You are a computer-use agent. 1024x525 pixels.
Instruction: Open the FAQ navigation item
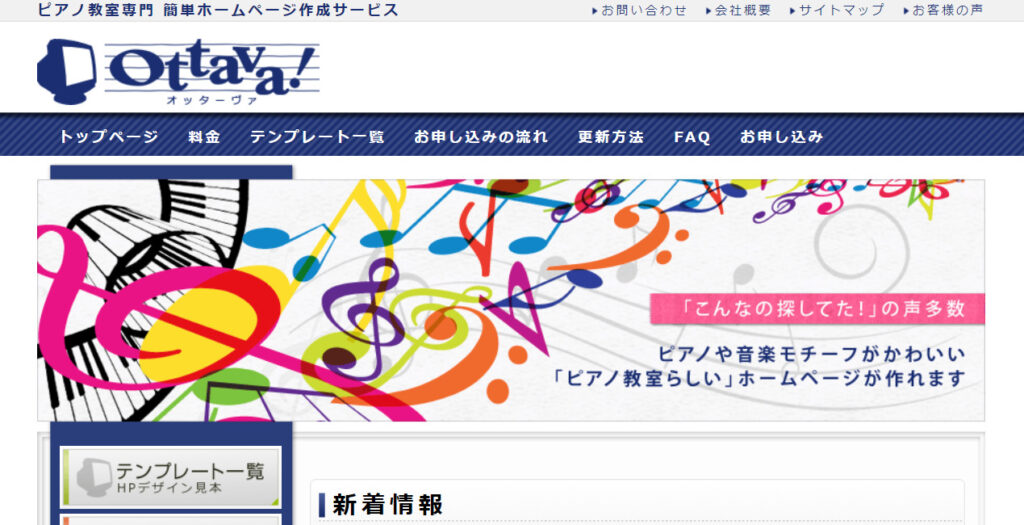(x=692, y=137)
